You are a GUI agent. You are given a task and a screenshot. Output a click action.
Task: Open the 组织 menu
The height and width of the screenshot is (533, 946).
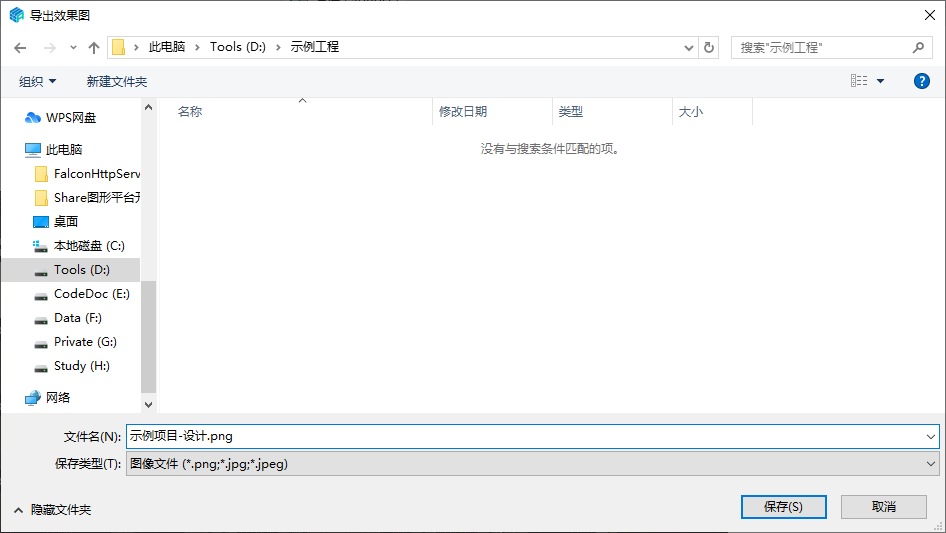tap(38, 81)
